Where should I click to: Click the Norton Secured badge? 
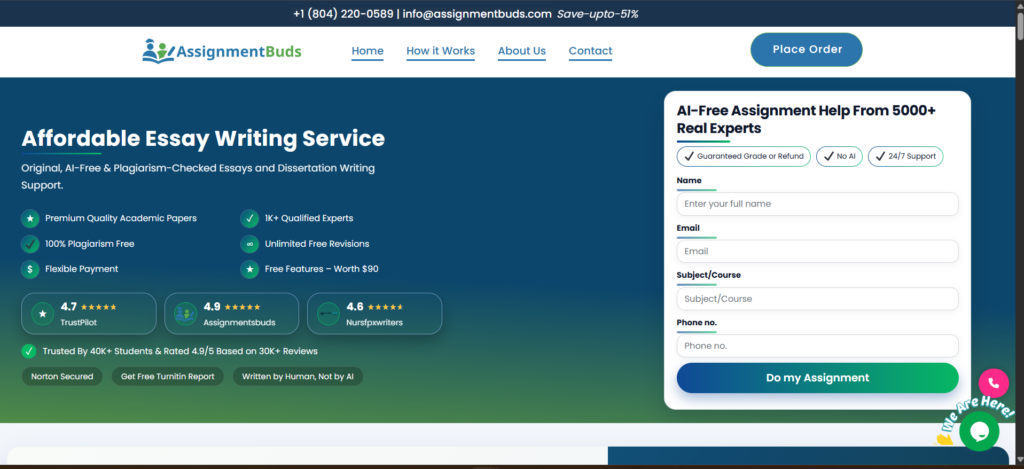[x=62, y=376]
